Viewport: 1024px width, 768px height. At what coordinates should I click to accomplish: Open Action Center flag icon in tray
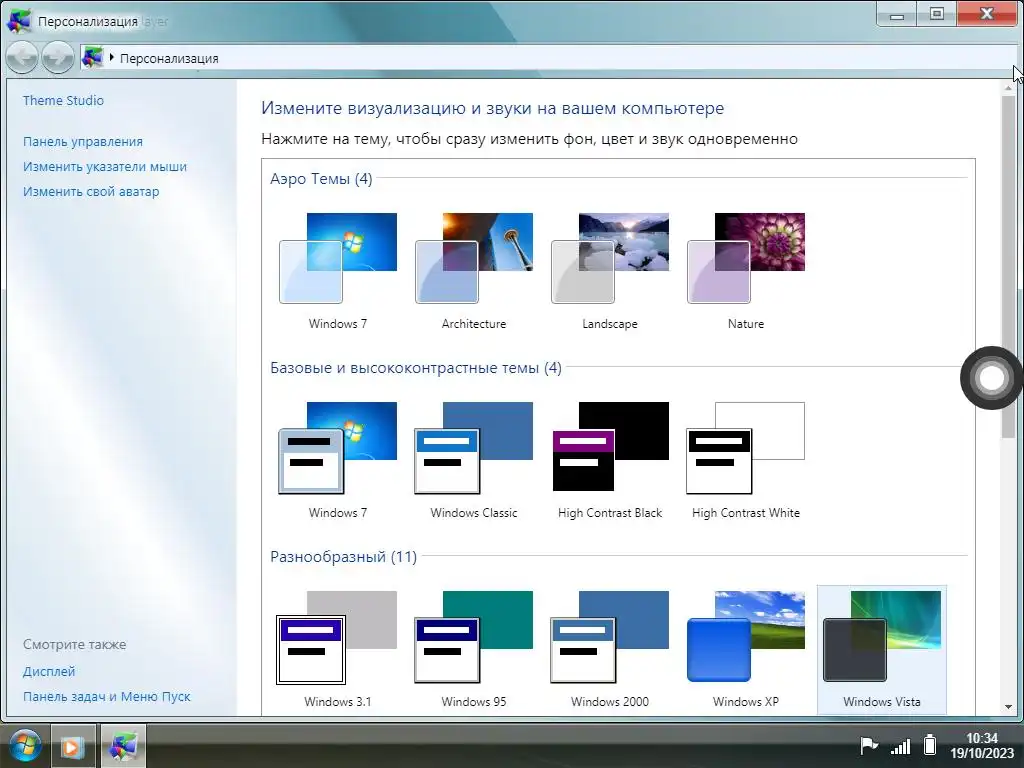pyautogui.click(x=869, y=745)
